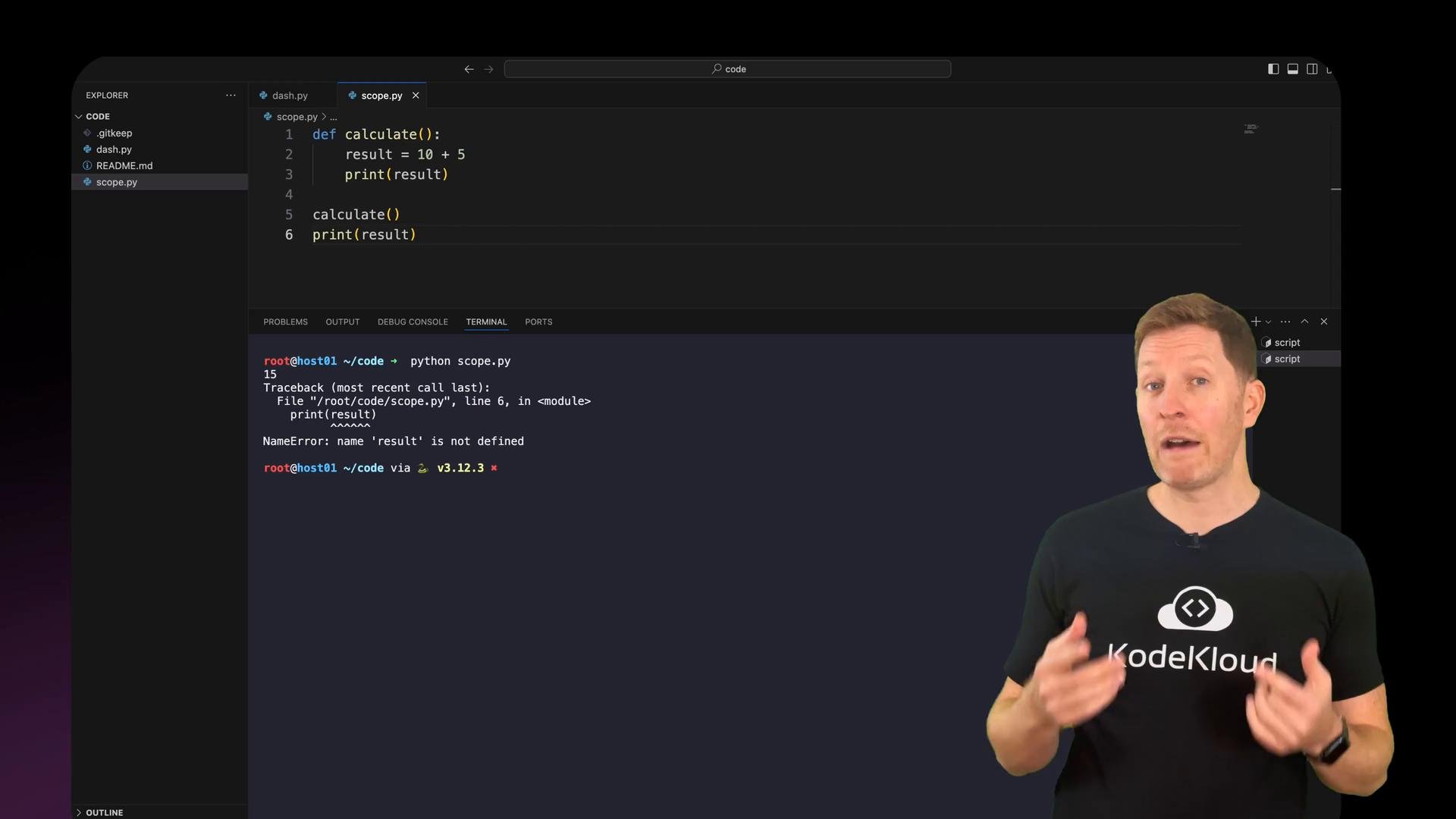
Task: Click NameError message in terminal
Action: tap(393, 441)
